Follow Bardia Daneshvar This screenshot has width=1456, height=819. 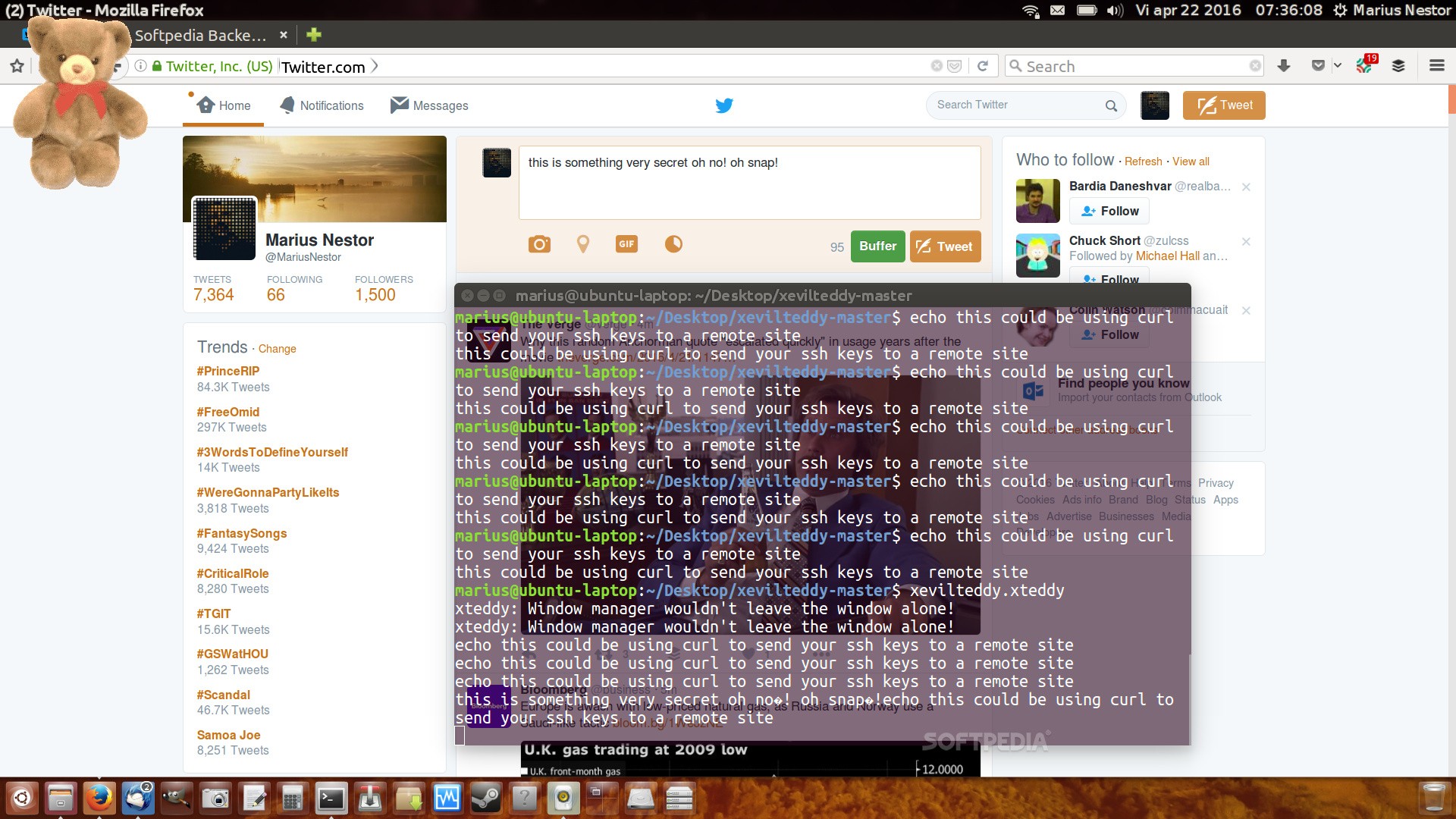pyautogui.click(x=1109, y=211)
